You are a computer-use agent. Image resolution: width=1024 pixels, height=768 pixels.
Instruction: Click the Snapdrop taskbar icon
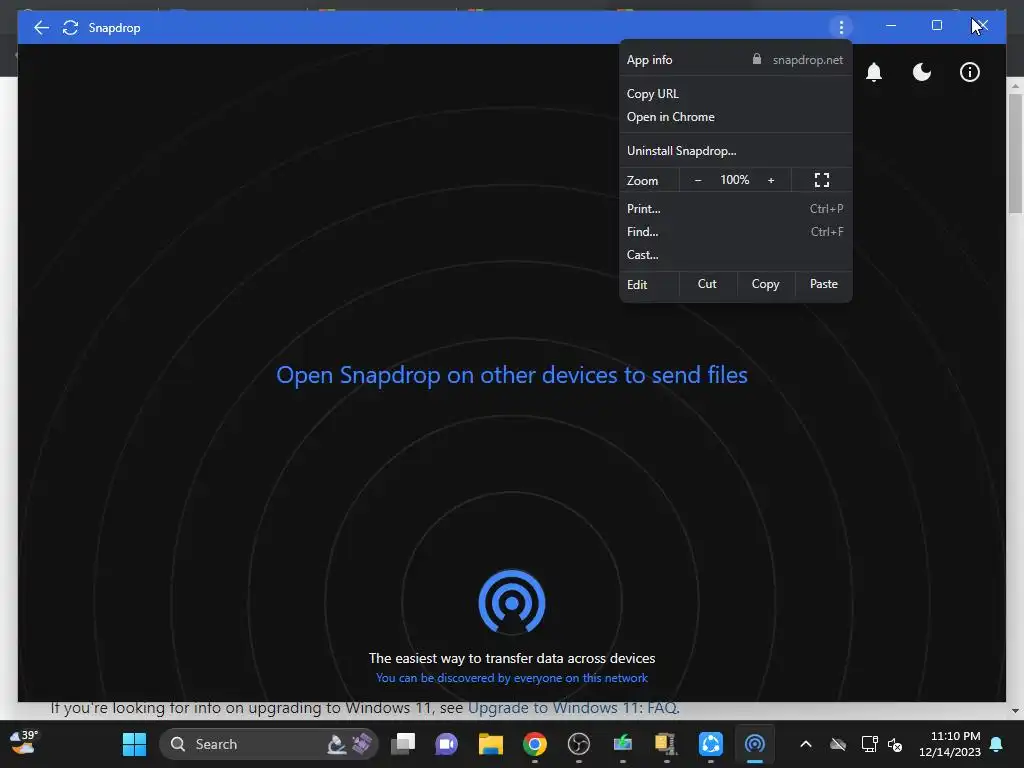pos(754,744)
